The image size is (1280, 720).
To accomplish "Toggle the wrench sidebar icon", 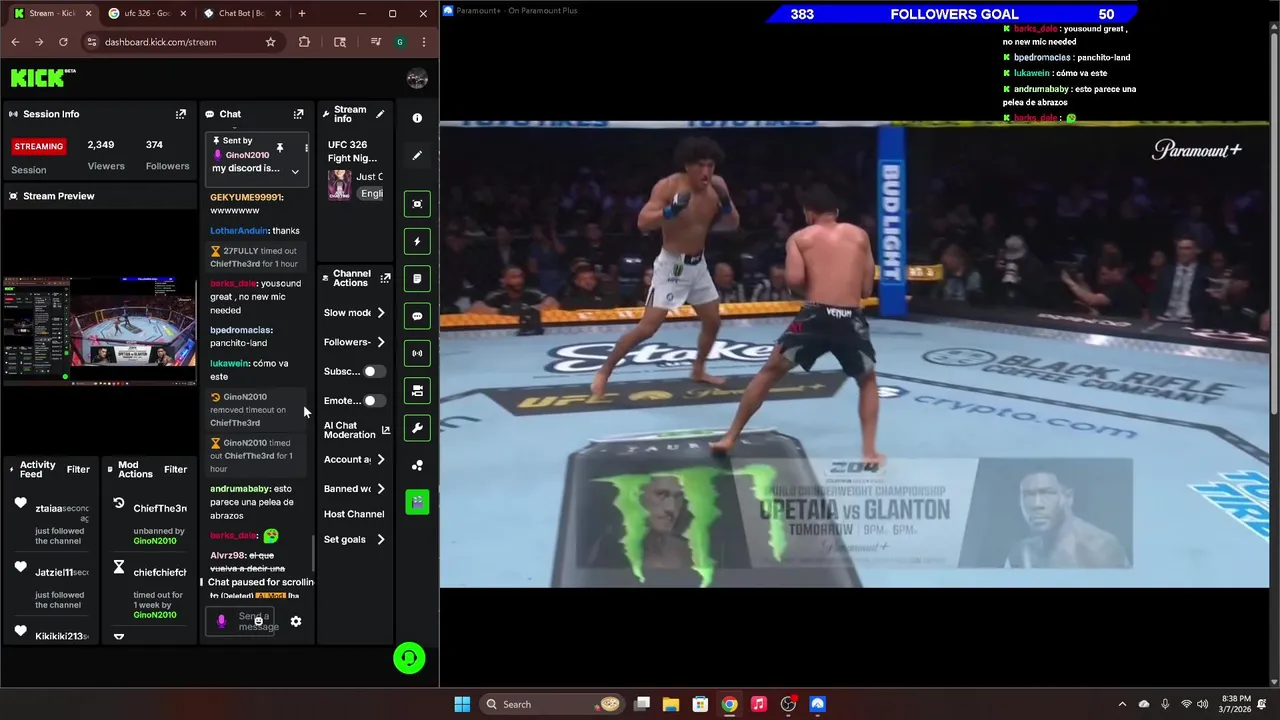I will [x=417, y=428].
